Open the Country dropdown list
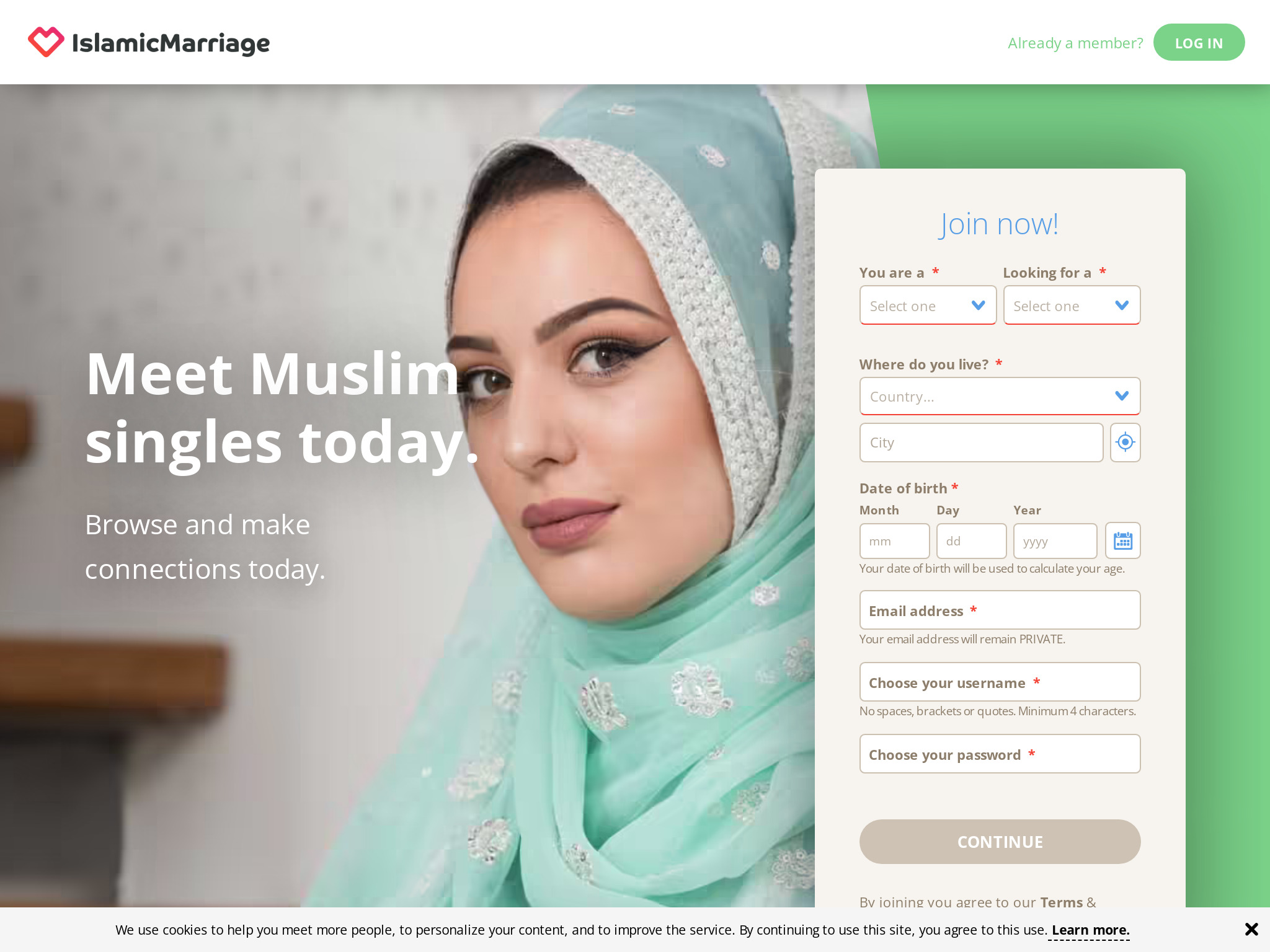This screenshot has height=952, width=1270. point(1000,396)
